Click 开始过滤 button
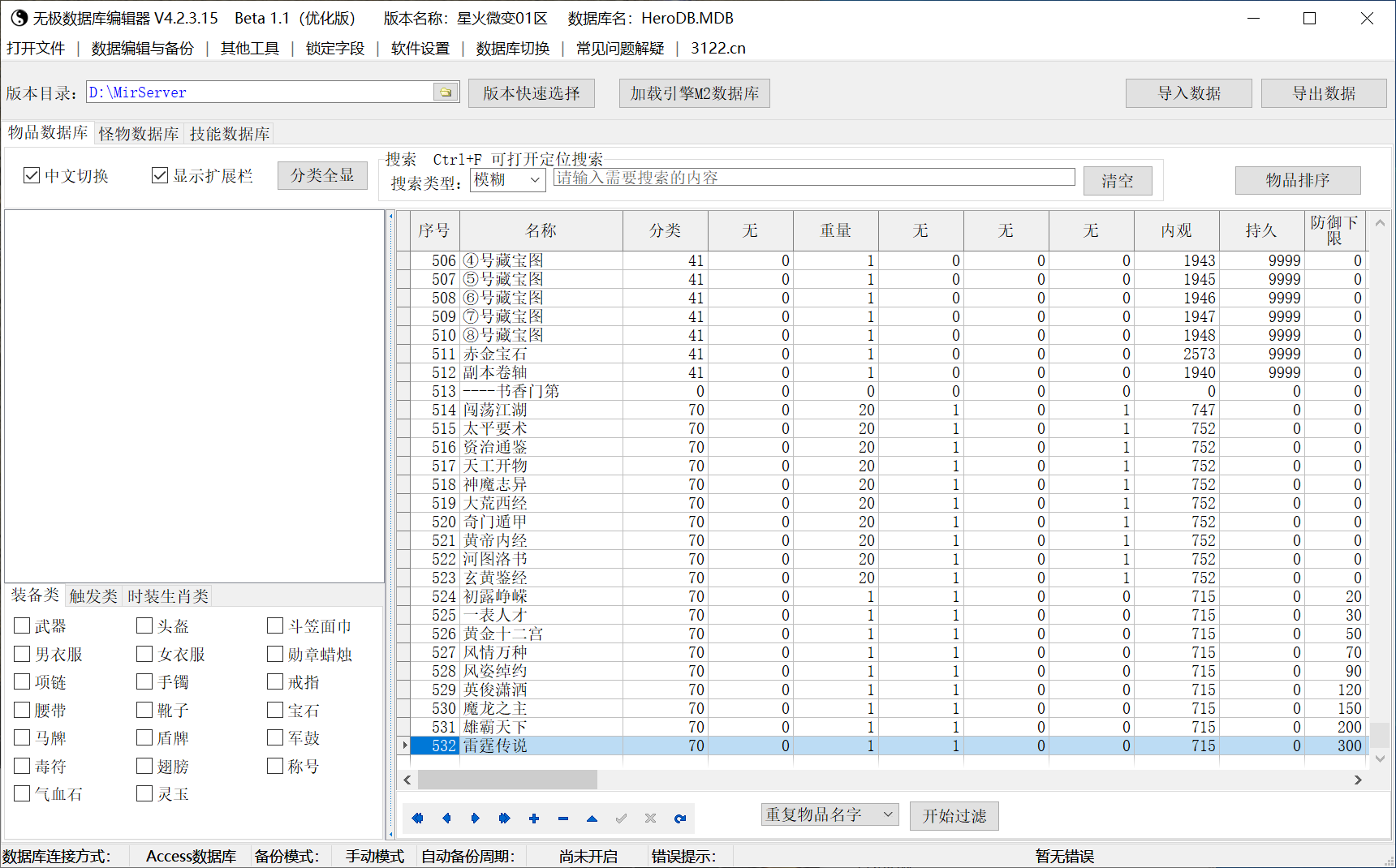This screenshot has width=1396, height=868. coord(954,815)
